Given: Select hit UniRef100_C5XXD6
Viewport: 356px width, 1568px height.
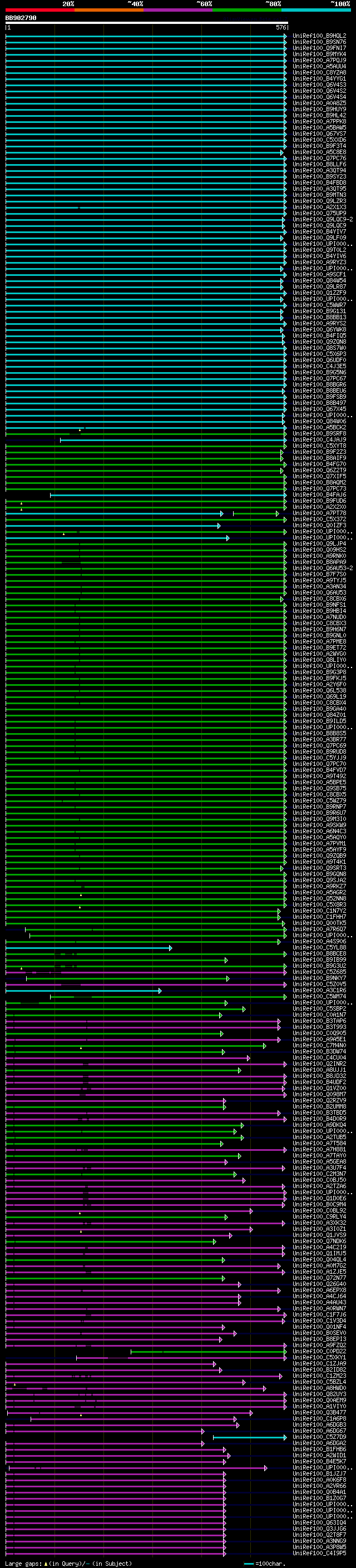Looking at the screenshot, I should pos(319,140).
